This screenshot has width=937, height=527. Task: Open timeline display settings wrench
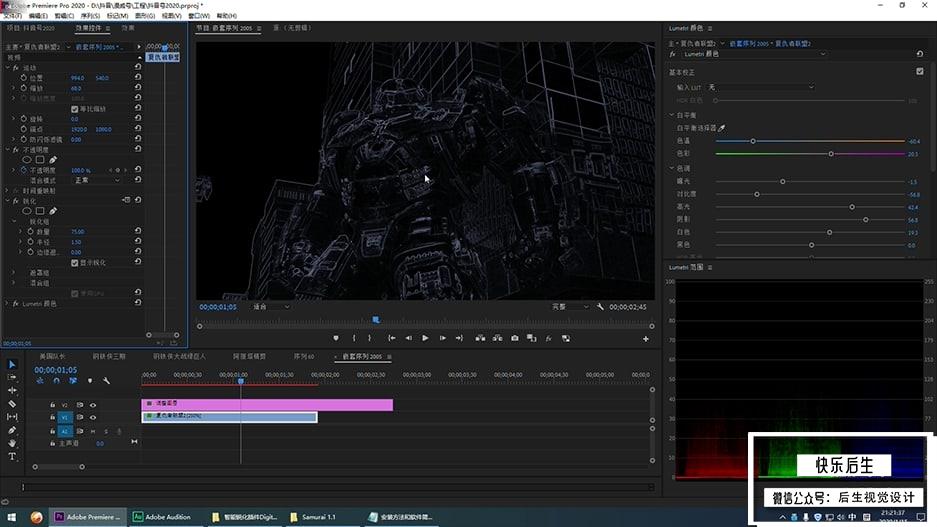pyautogui.click(x=106, y=381)
